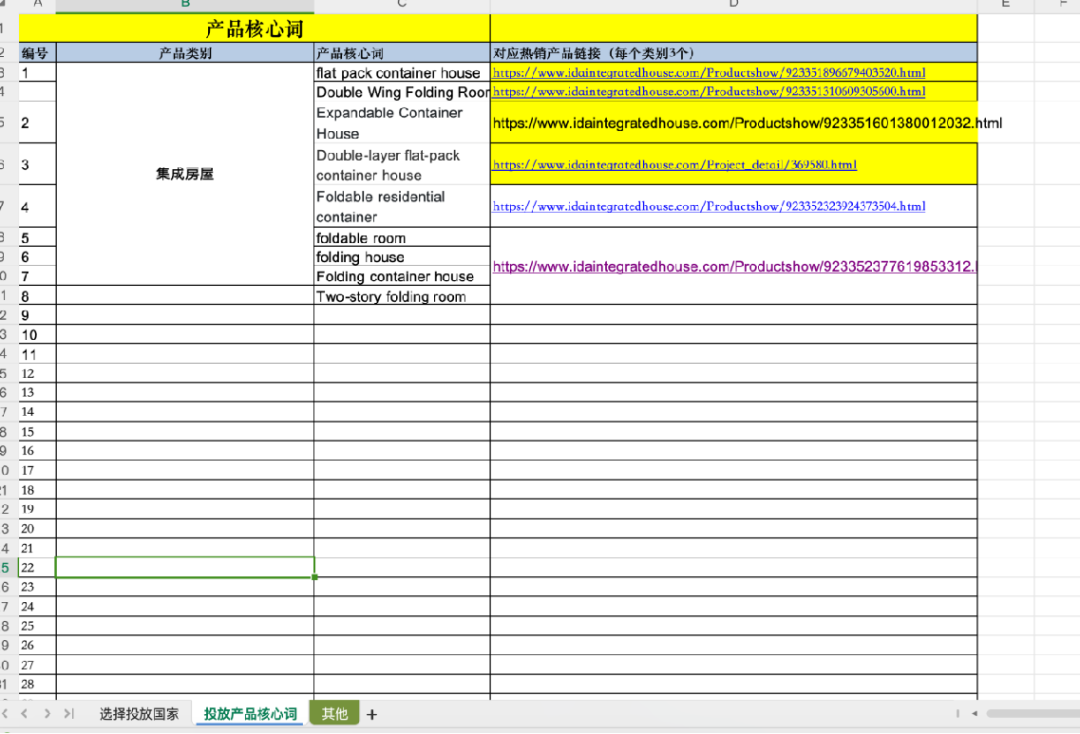Jump to last sheet arrow icon
Screen dimensions: 1080x734
pos(69,713)
